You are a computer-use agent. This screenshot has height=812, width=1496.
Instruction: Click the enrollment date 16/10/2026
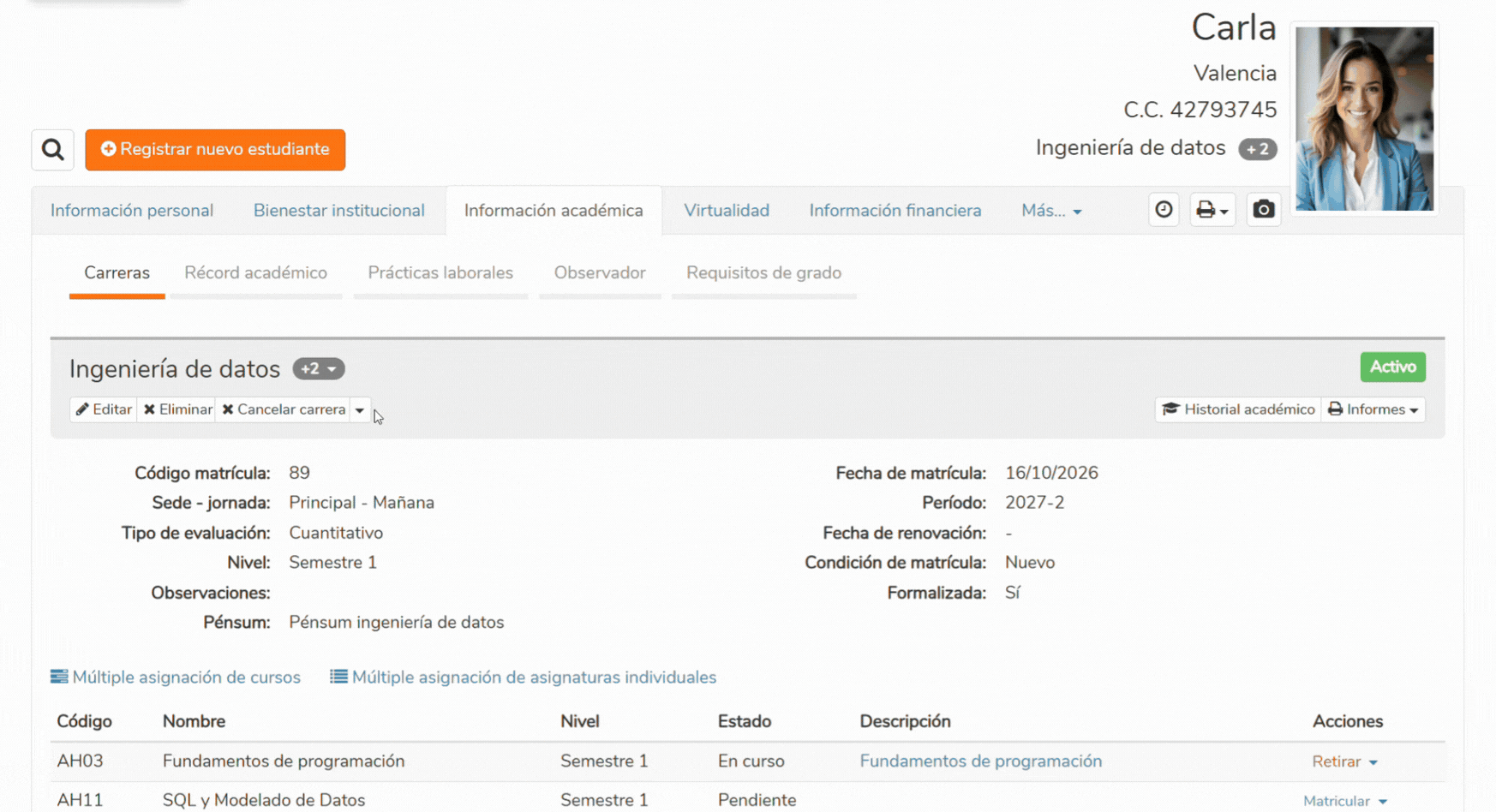pos(1052,473)
